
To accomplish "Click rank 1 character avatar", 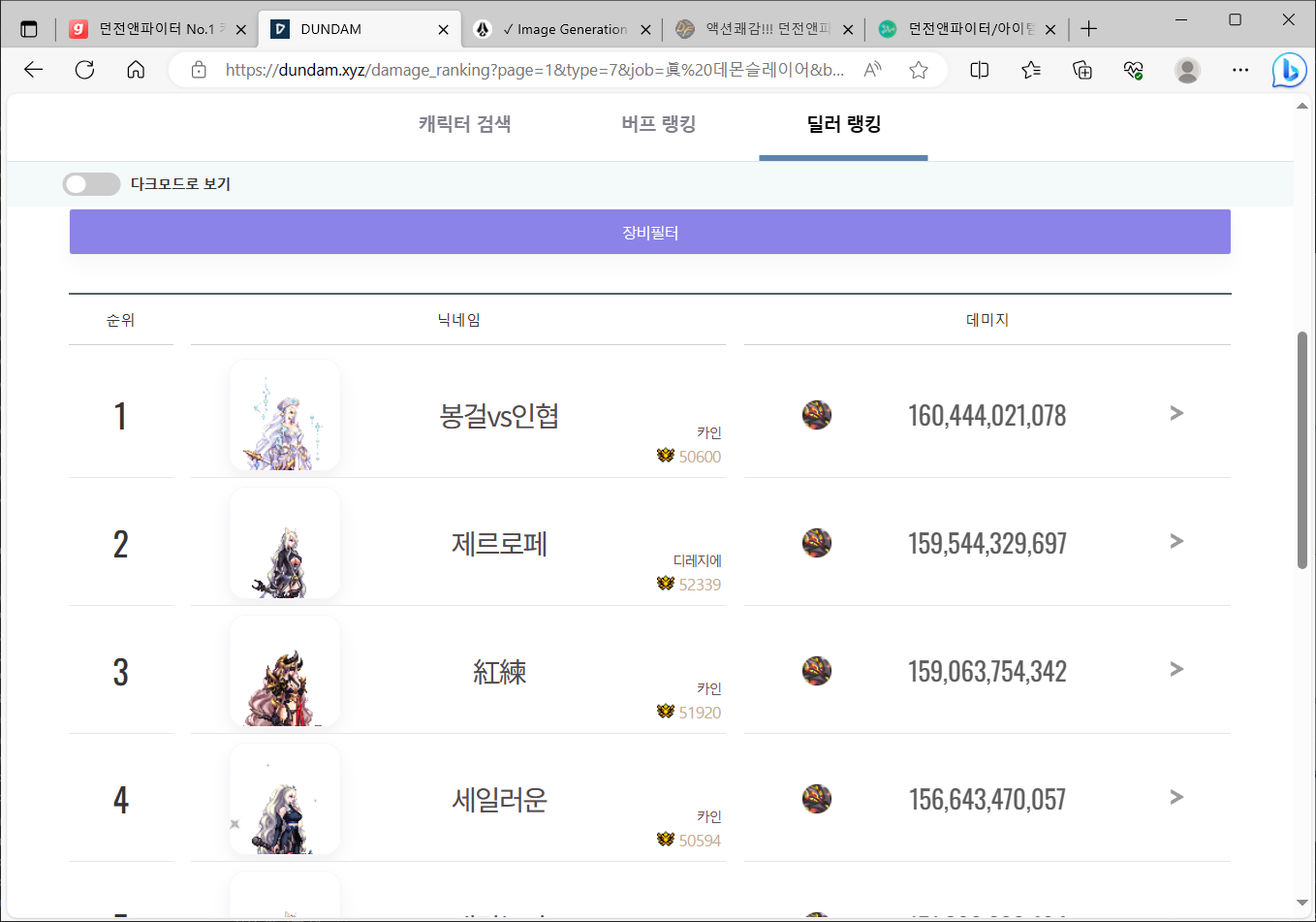I will click(x=285, y=415).
